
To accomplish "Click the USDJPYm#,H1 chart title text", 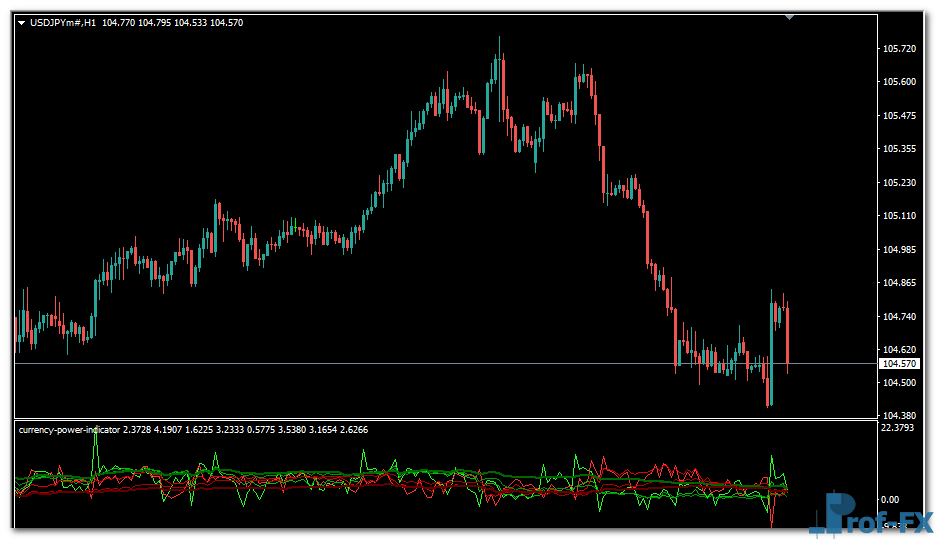I will click(x=63, y=22).
